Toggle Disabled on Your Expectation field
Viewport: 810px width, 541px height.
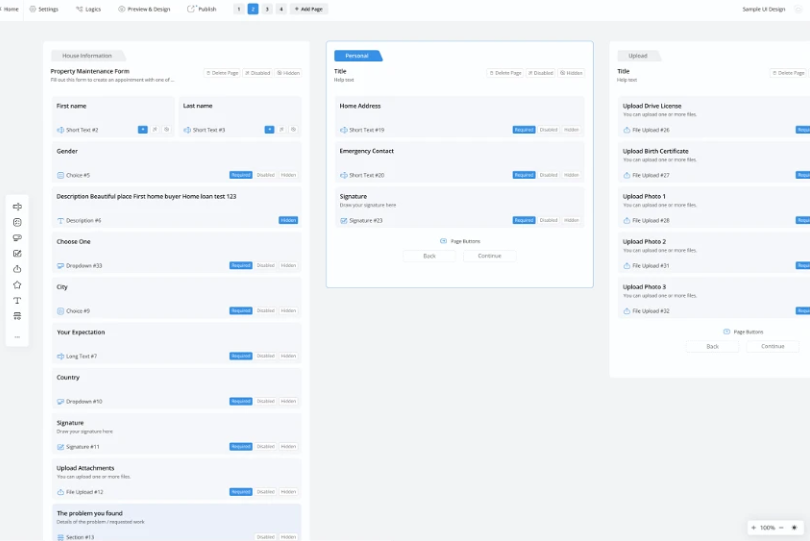266,356
